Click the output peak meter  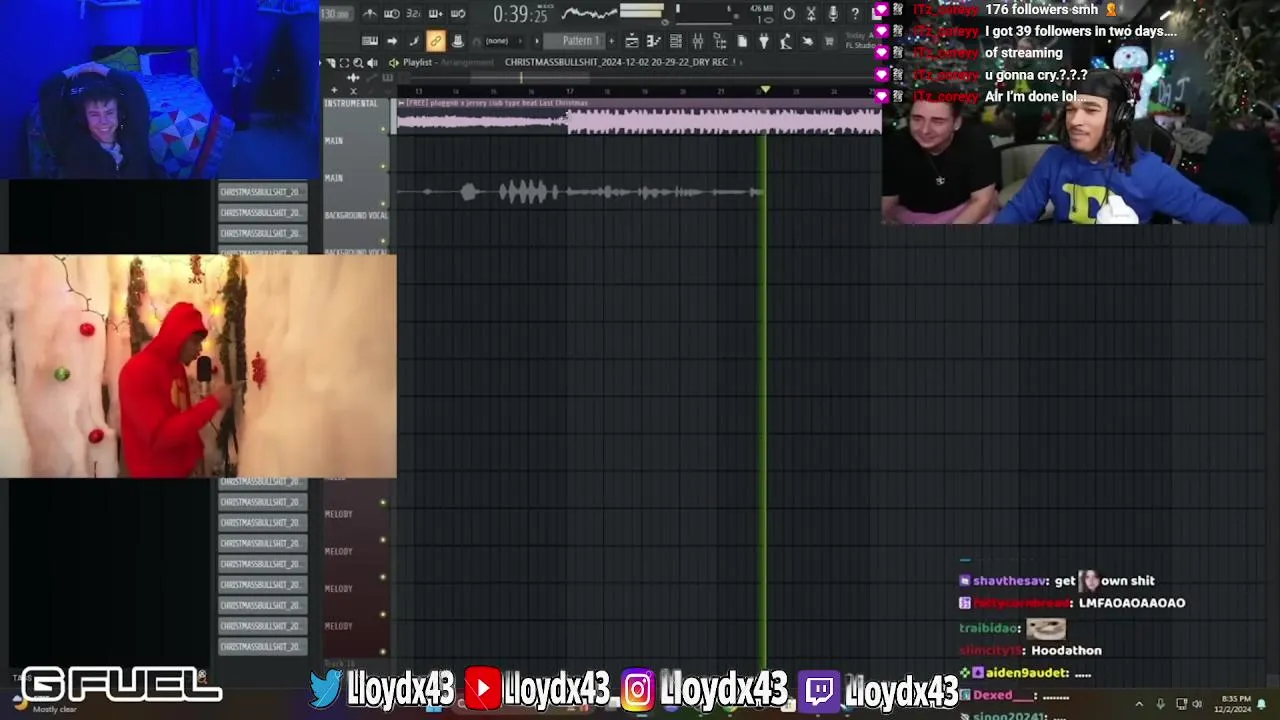point(641,11)
